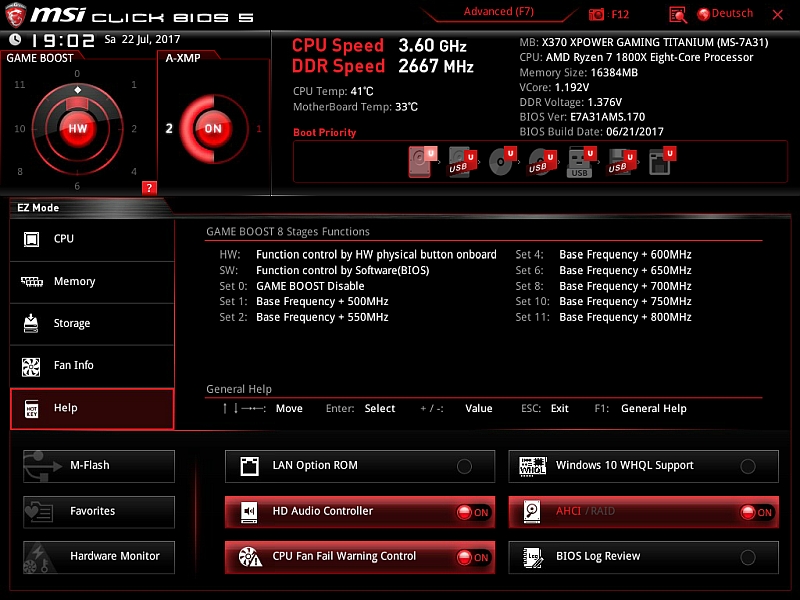Click the BIOS Log Review circle indicator
The image size is (800, 600).
[748, 558]
